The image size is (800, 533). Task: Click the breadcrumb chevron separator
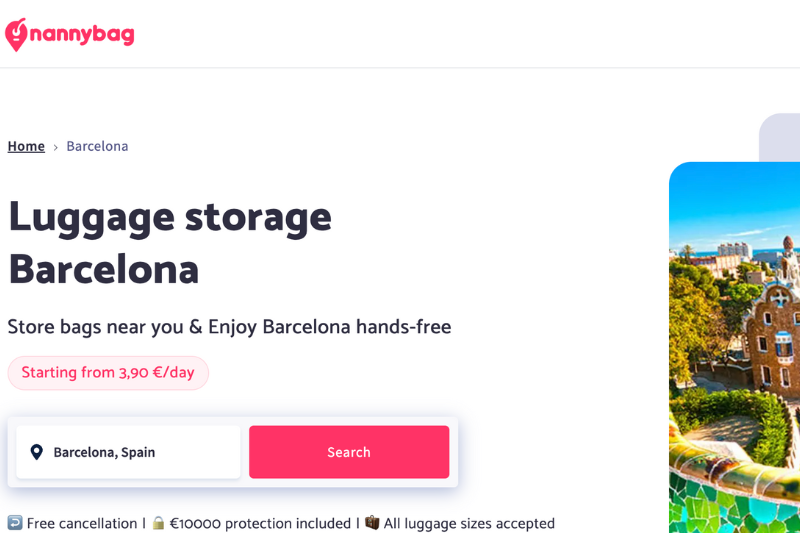[56, 147]
